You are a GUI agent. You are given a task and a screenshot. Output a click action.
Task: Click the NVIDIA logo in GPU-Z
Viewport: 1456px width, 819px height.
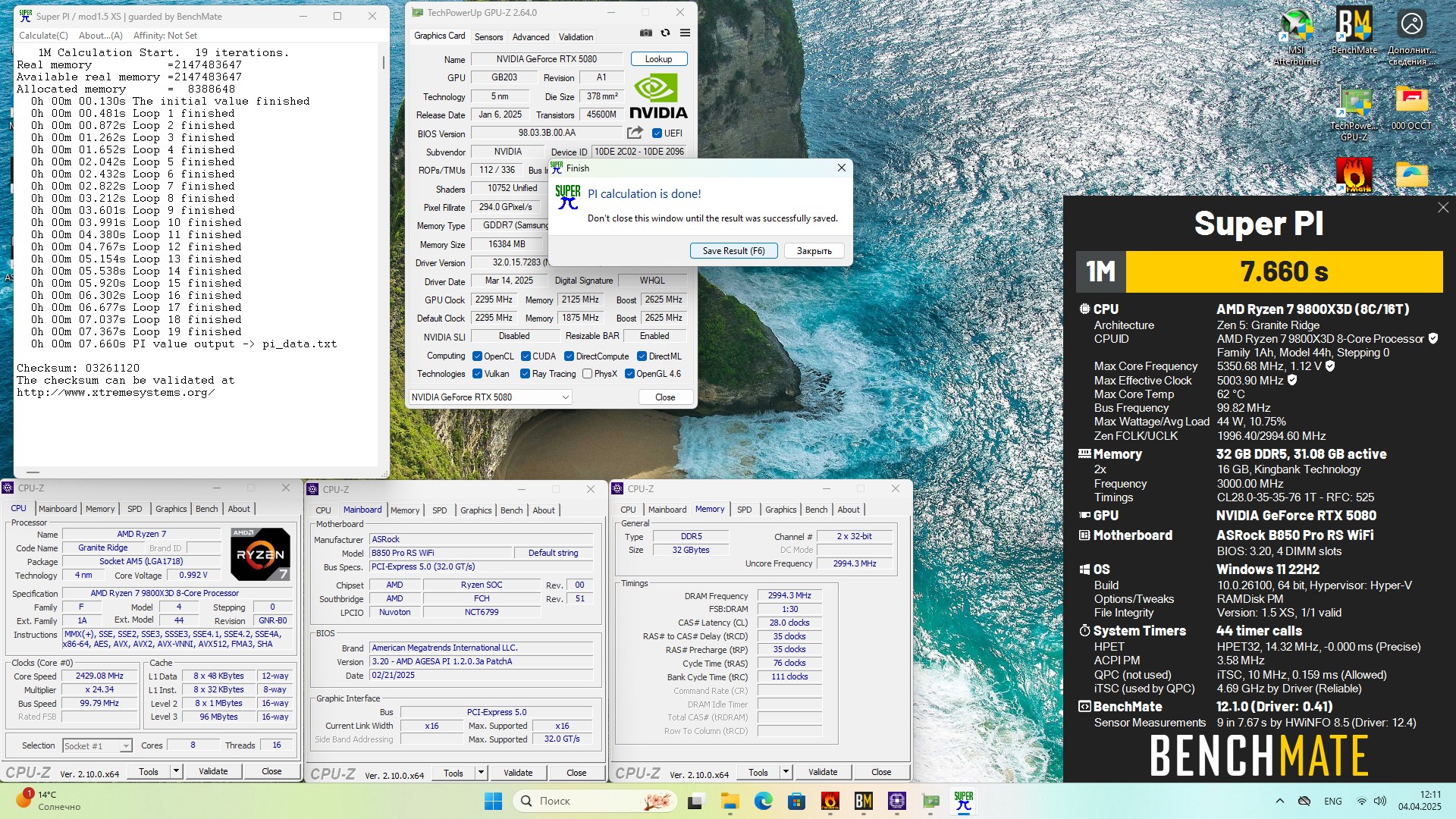click(658, 96)
